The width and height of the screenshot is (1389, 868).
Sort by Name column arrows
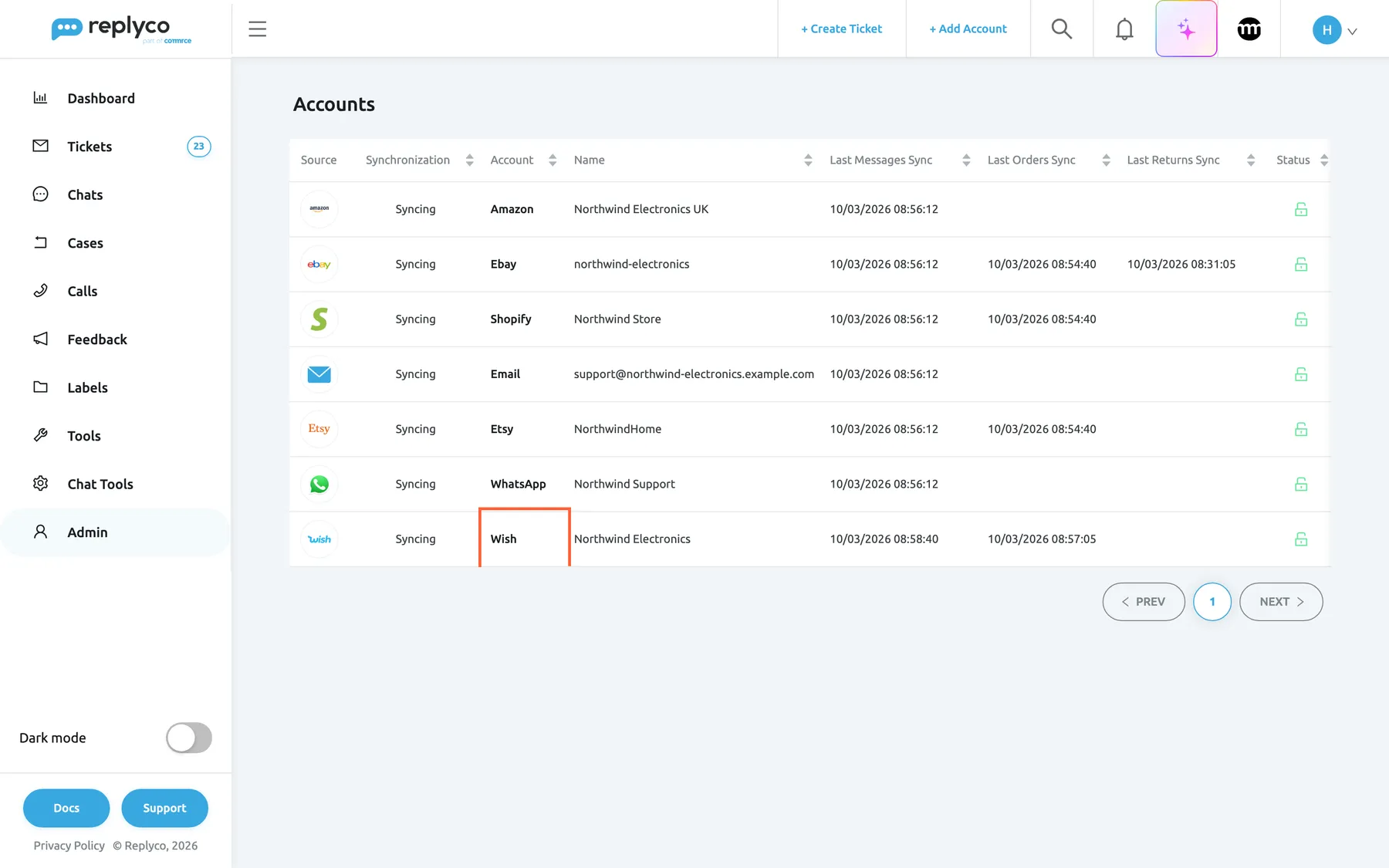pyautogui.click(x=808, y=160)
